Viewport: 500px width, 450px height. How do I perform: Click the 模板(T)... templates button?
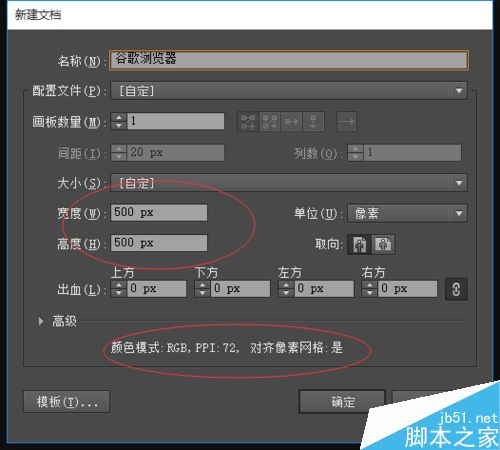pos(67,402)
